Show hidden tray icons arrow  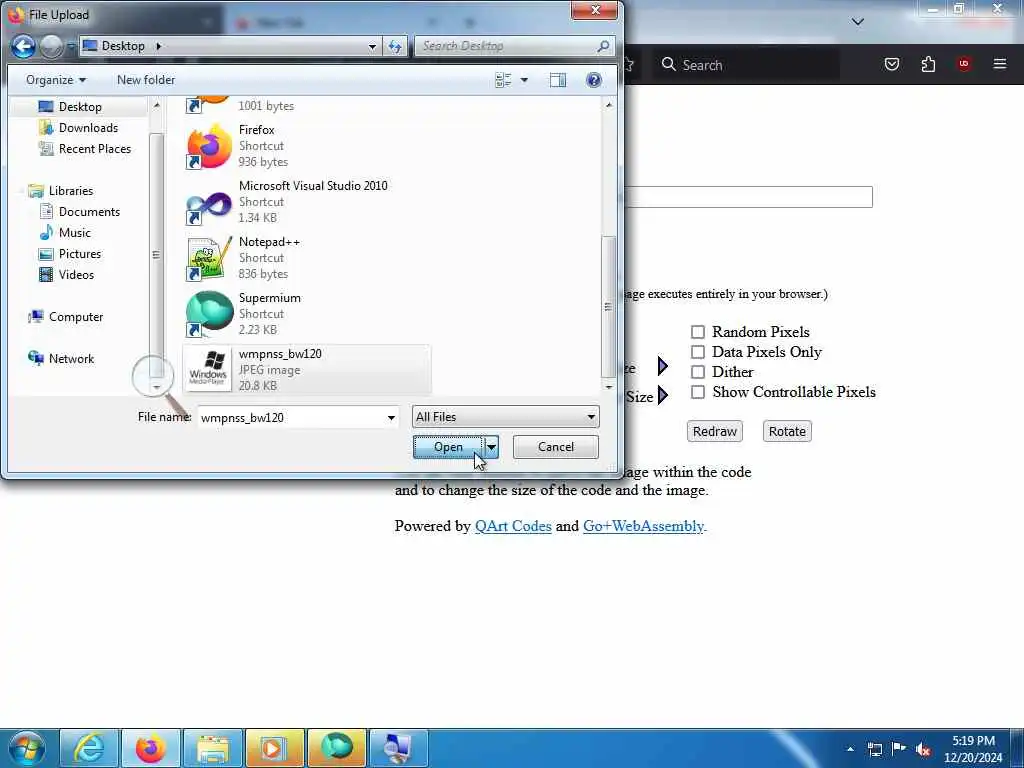tap(850, 749)
